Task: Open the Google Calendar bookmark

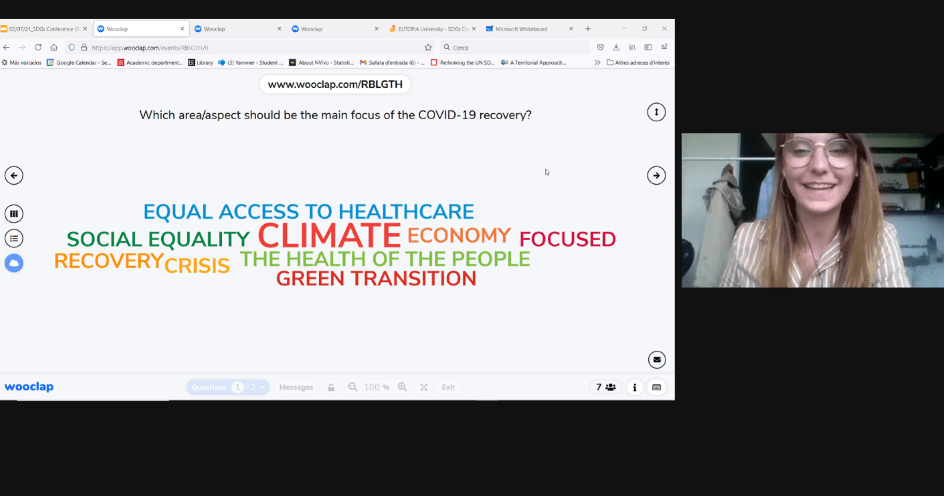Action: [x=79, y=62]
